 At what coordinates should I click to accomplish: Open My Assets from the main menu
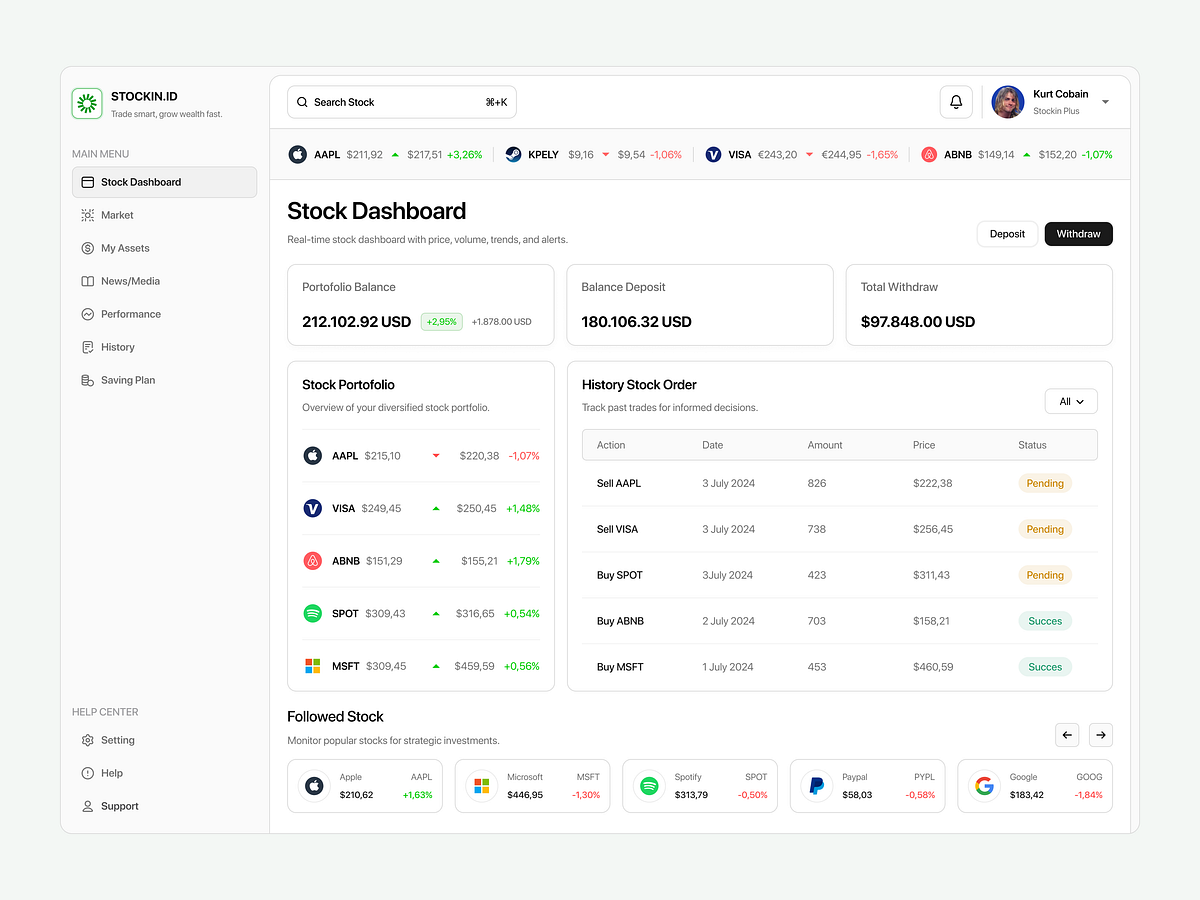tap(87, 248)
